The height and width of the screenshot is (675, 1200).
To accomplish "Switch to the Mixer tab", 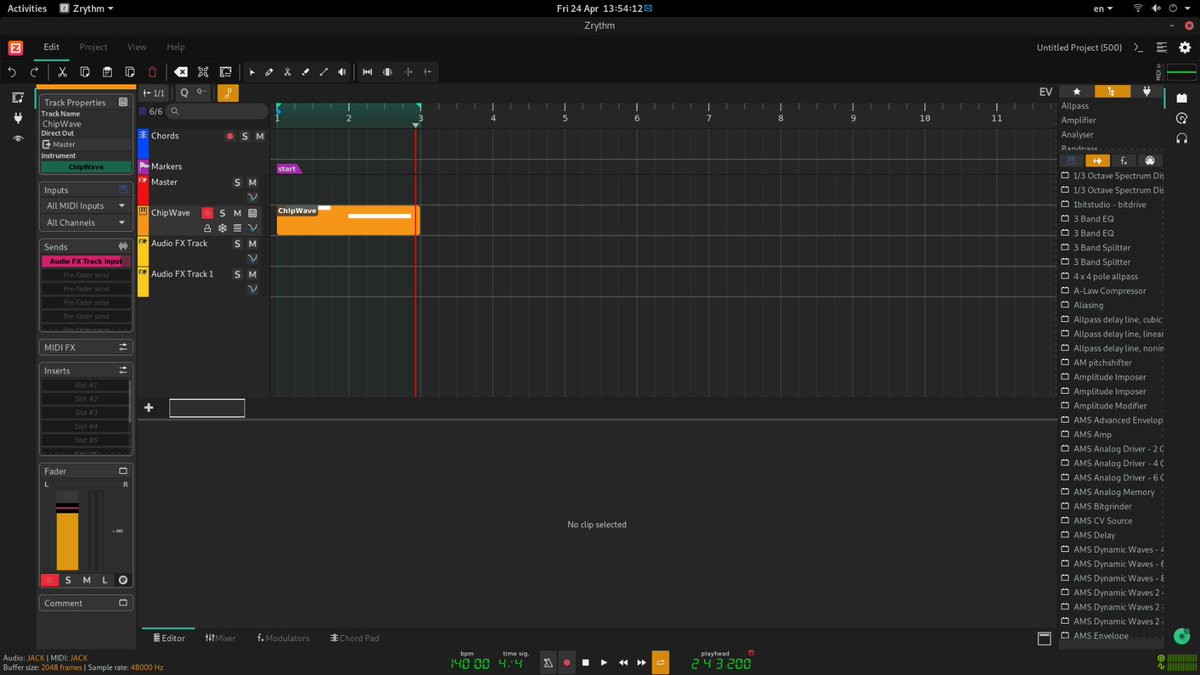I will (x=220, y=638).
